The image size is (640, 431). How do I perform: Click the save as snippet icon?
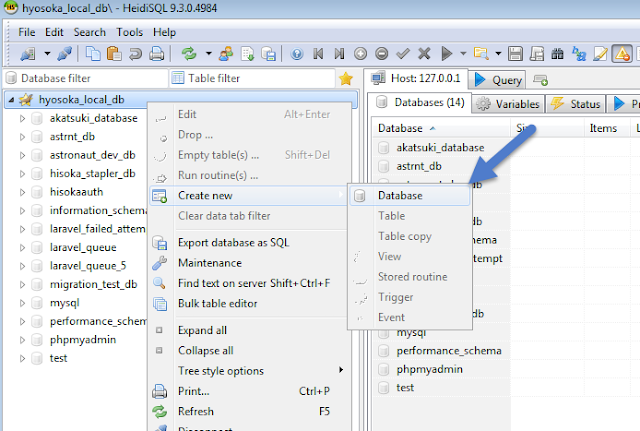tap(537, 54)
